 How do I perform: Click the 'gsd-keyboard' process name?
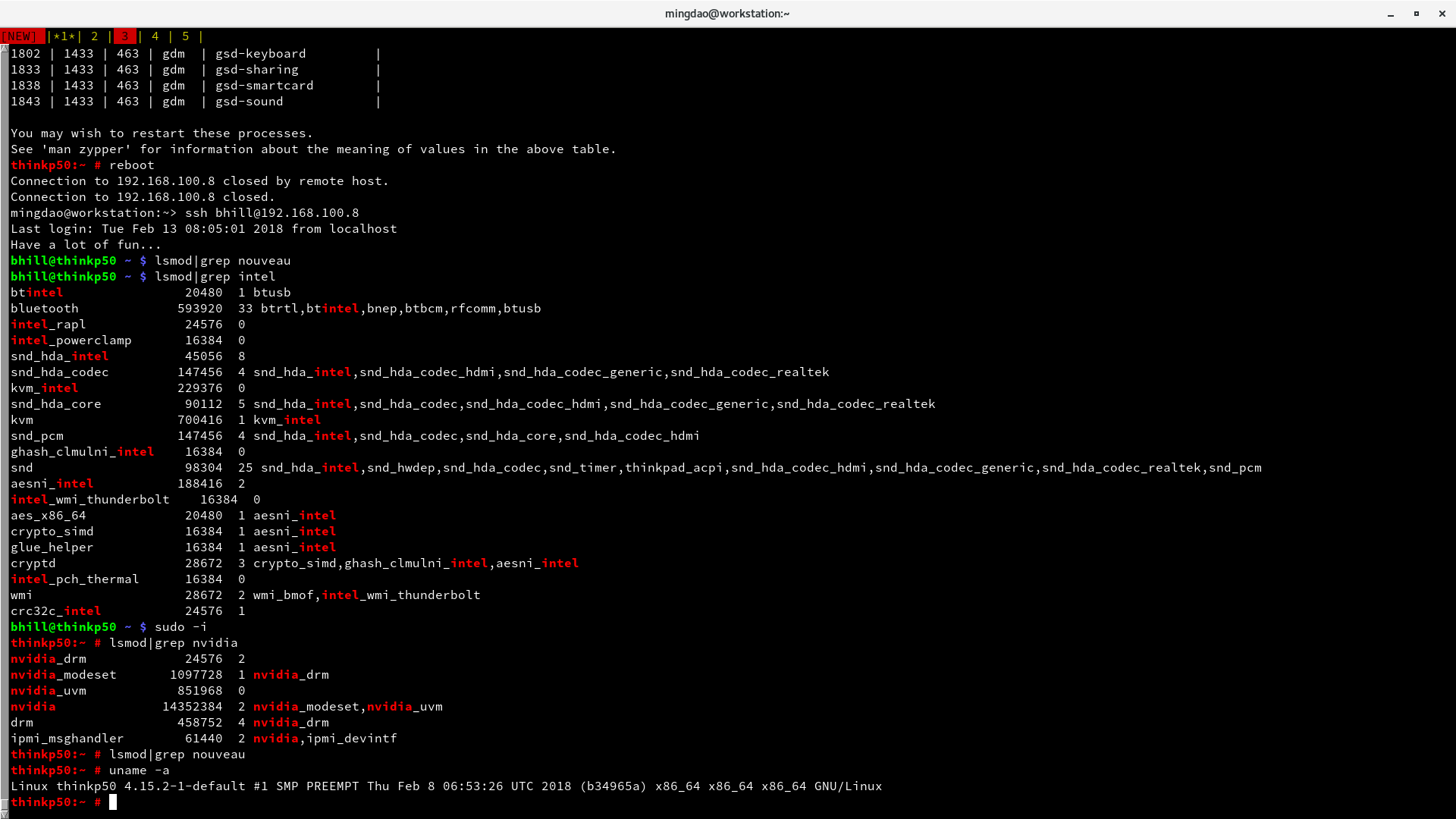[x=261, y=54]
